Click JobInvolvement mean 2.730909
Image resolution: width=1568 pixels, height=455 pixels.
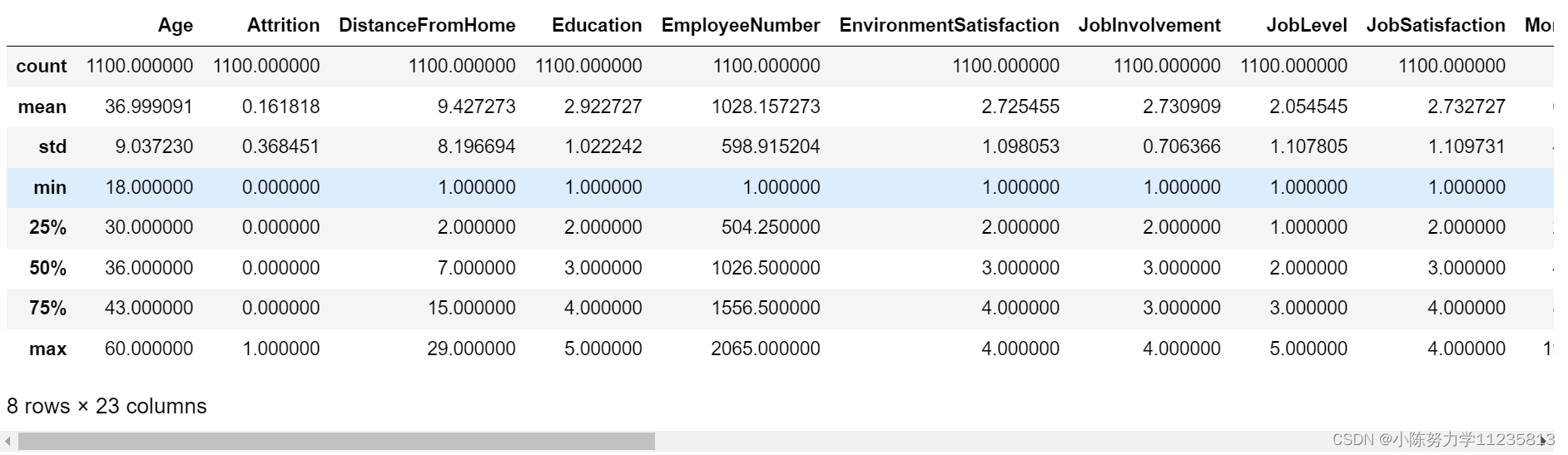[1182, 107]
